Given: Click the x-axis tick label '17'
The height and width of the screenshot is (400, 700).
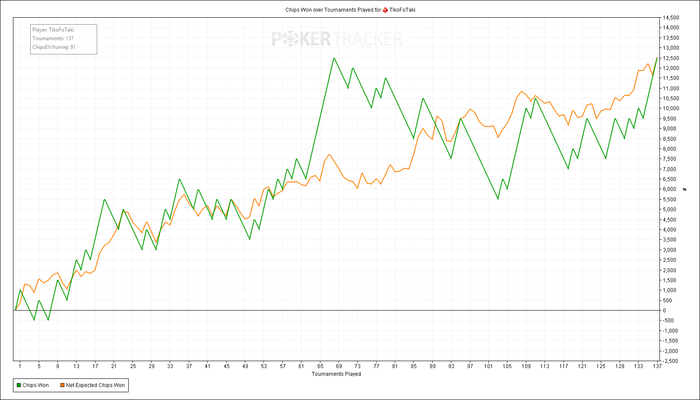Looking at the screenshot, I should (95, 366).
